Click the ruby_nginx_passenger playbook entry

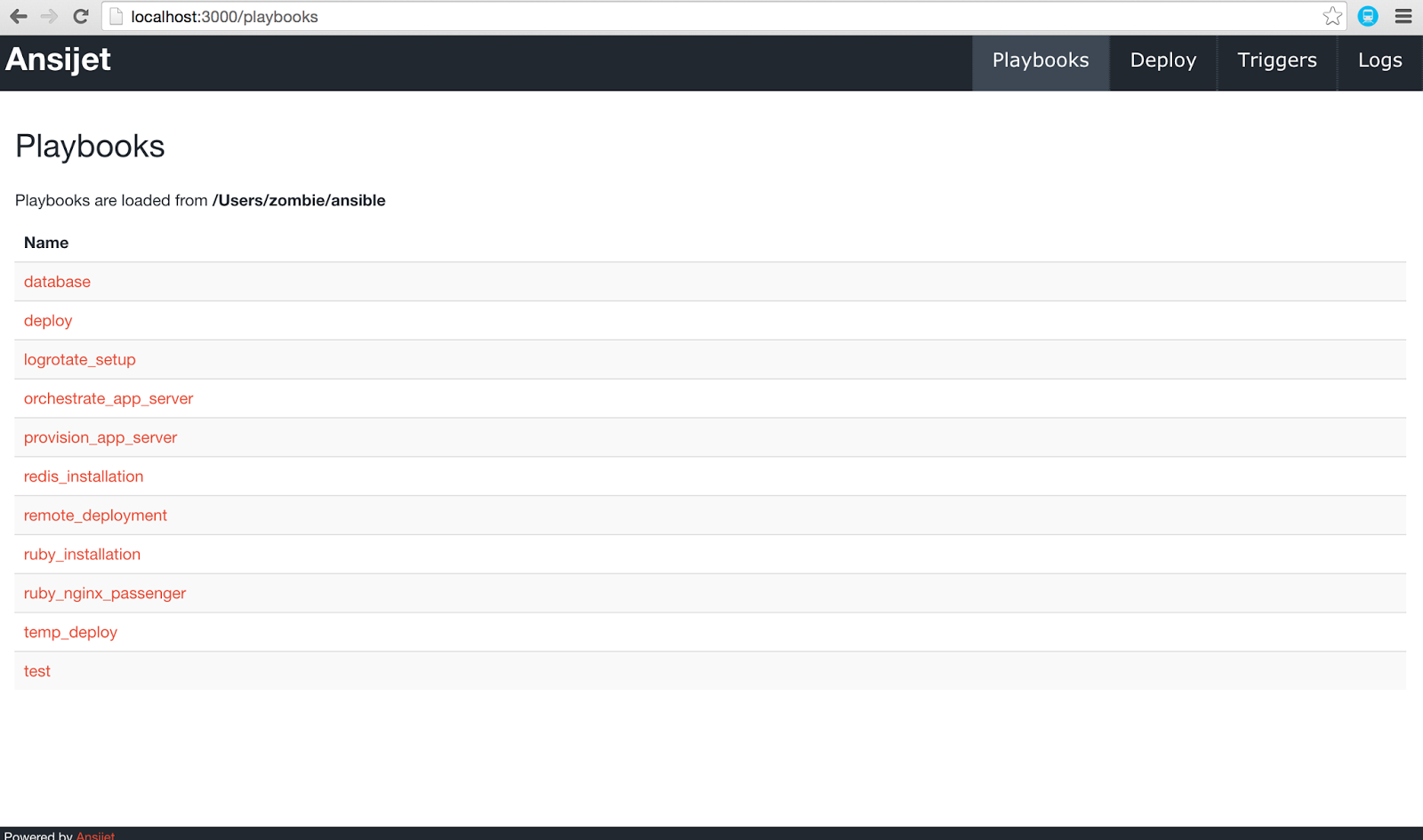point(104,593)
